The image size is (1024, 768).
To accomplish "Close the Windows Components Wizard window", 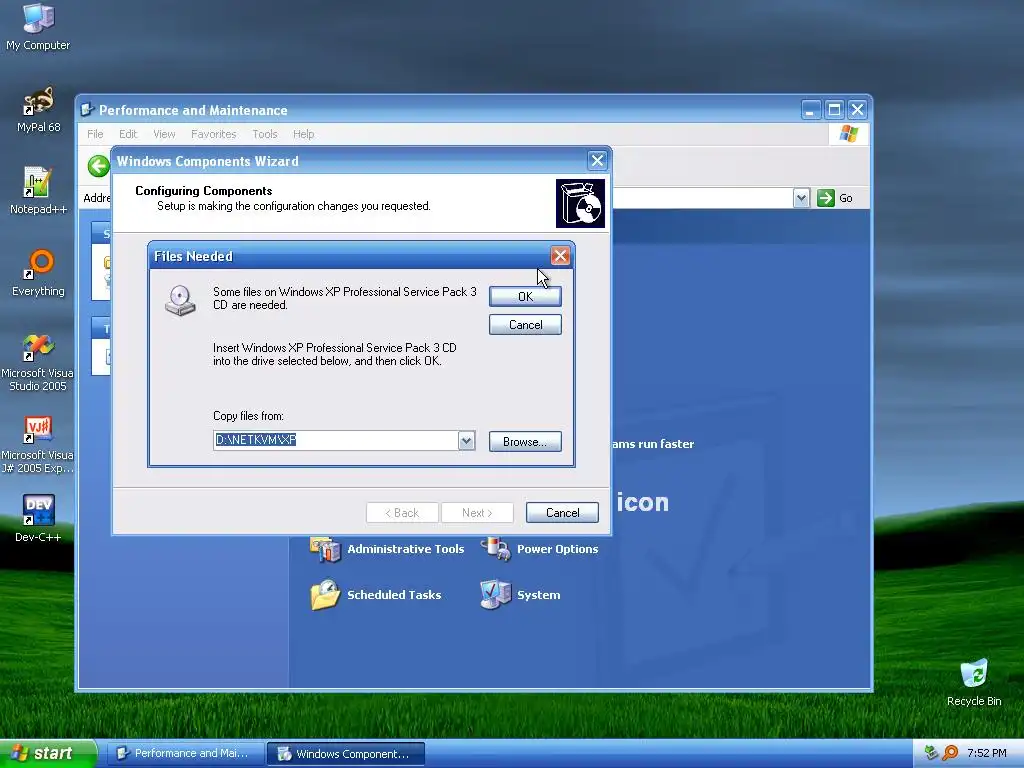I will [597, 161].
